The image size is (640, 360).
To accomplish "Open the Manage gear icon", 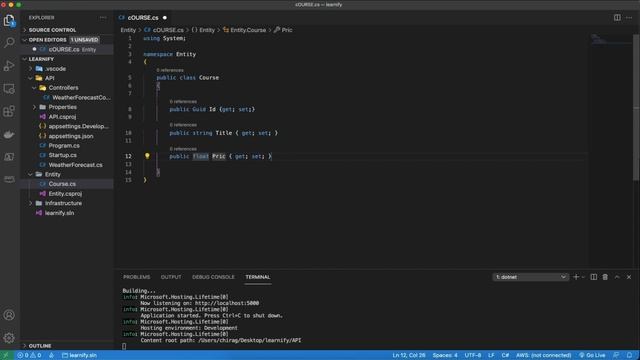I will [x=9, y=338].
